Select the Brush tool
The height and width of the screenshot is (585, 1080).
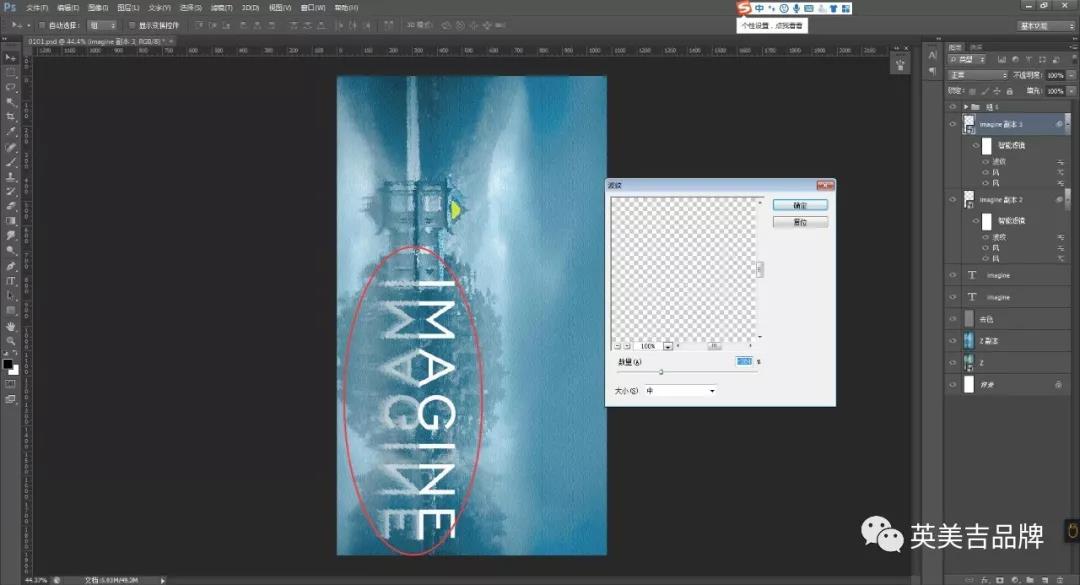(x=10, y=162)
